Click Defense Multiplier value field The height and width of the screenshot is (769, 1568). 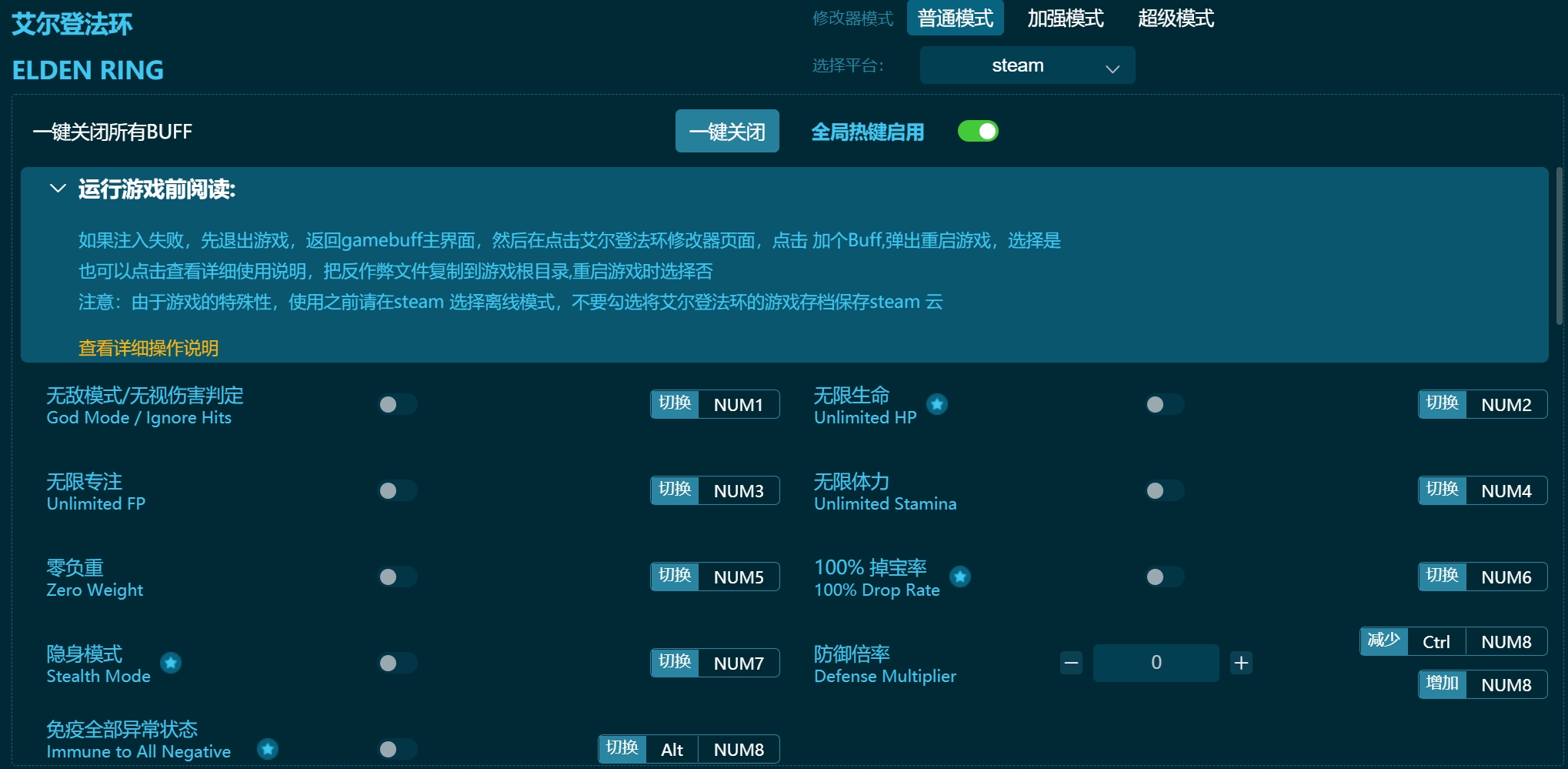coord(1156,663)
